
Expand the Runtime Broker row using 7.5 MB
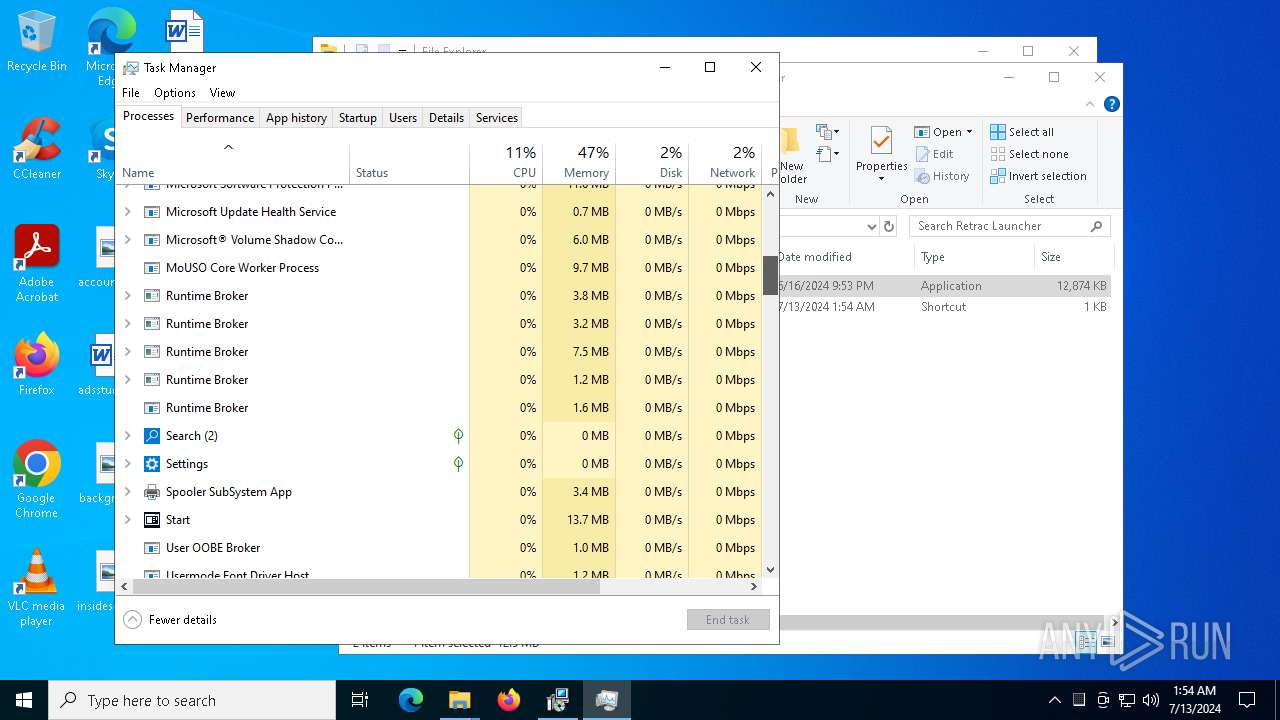click(127, 352)
